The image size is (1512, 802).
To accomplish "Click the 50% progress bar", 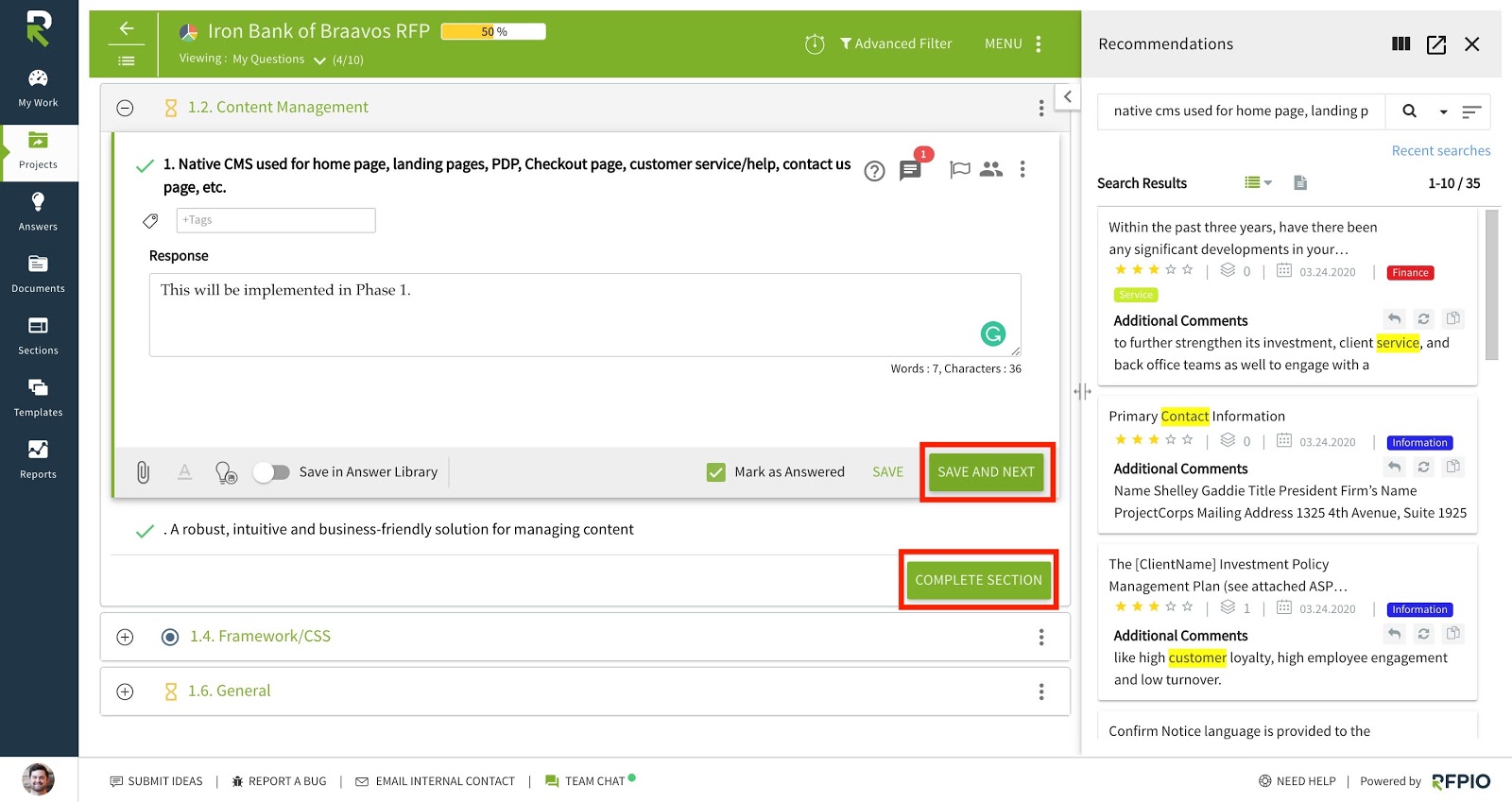I will pyautogui.click(x=493, y=32).
